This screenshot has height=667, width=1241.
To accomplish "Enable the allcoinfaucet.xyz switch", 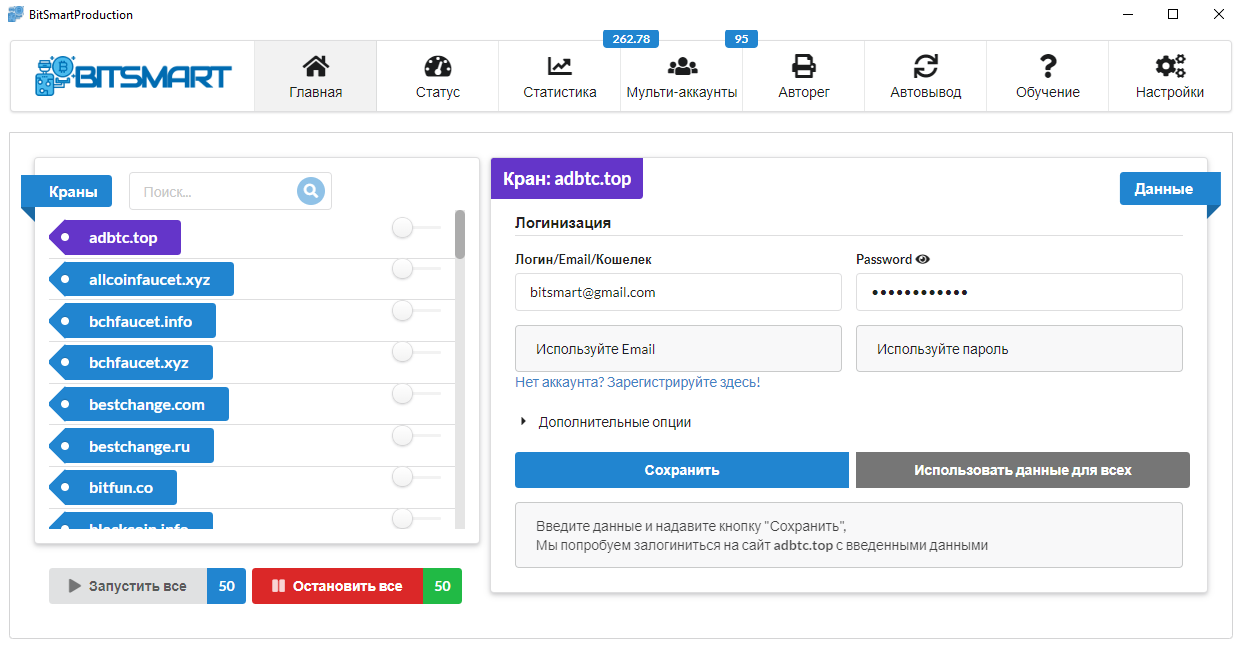I will (x=416, y=269).
